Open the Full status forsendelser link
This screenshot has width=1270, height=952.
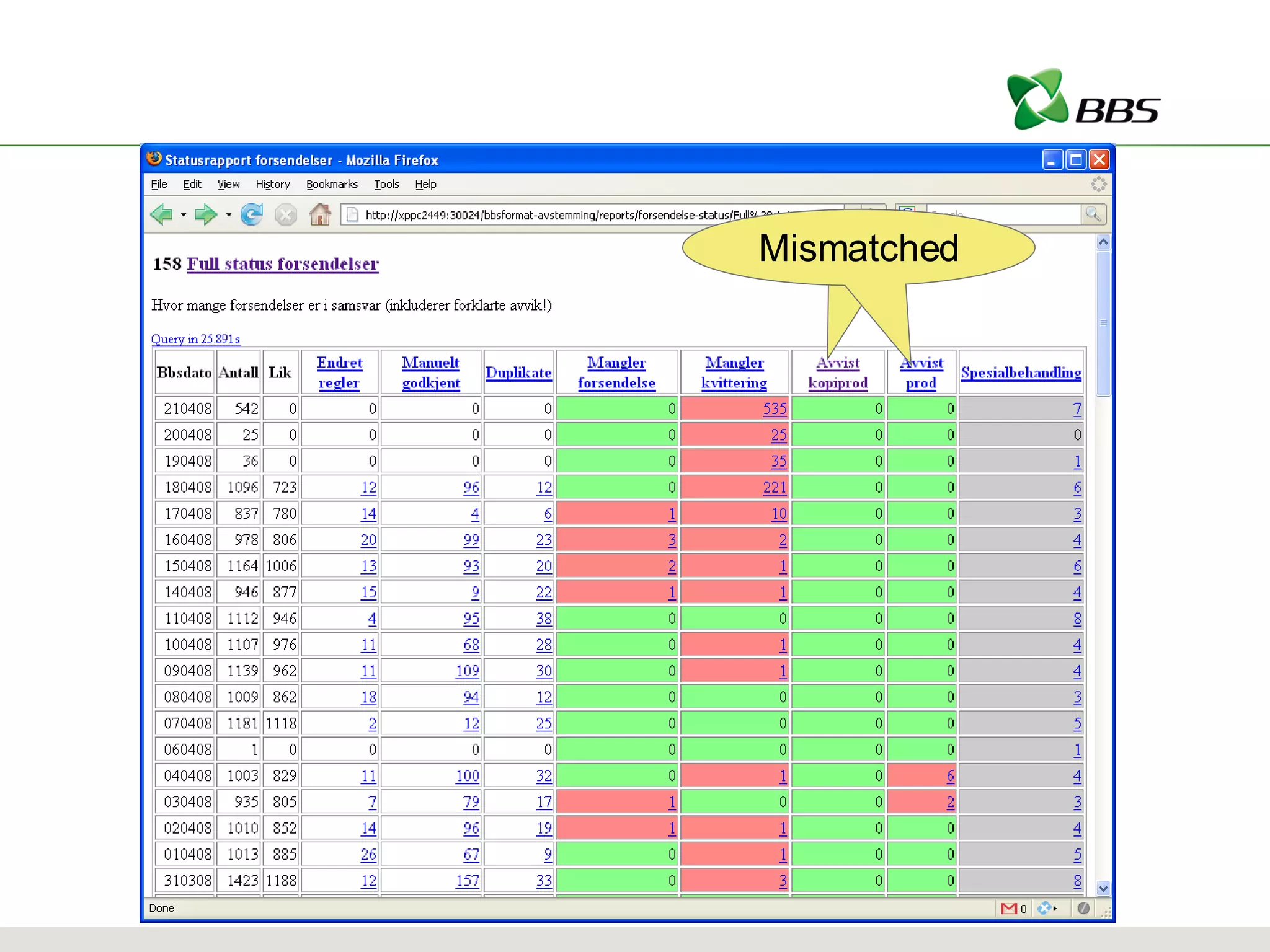pyautogui.click(x=283, y=264)
